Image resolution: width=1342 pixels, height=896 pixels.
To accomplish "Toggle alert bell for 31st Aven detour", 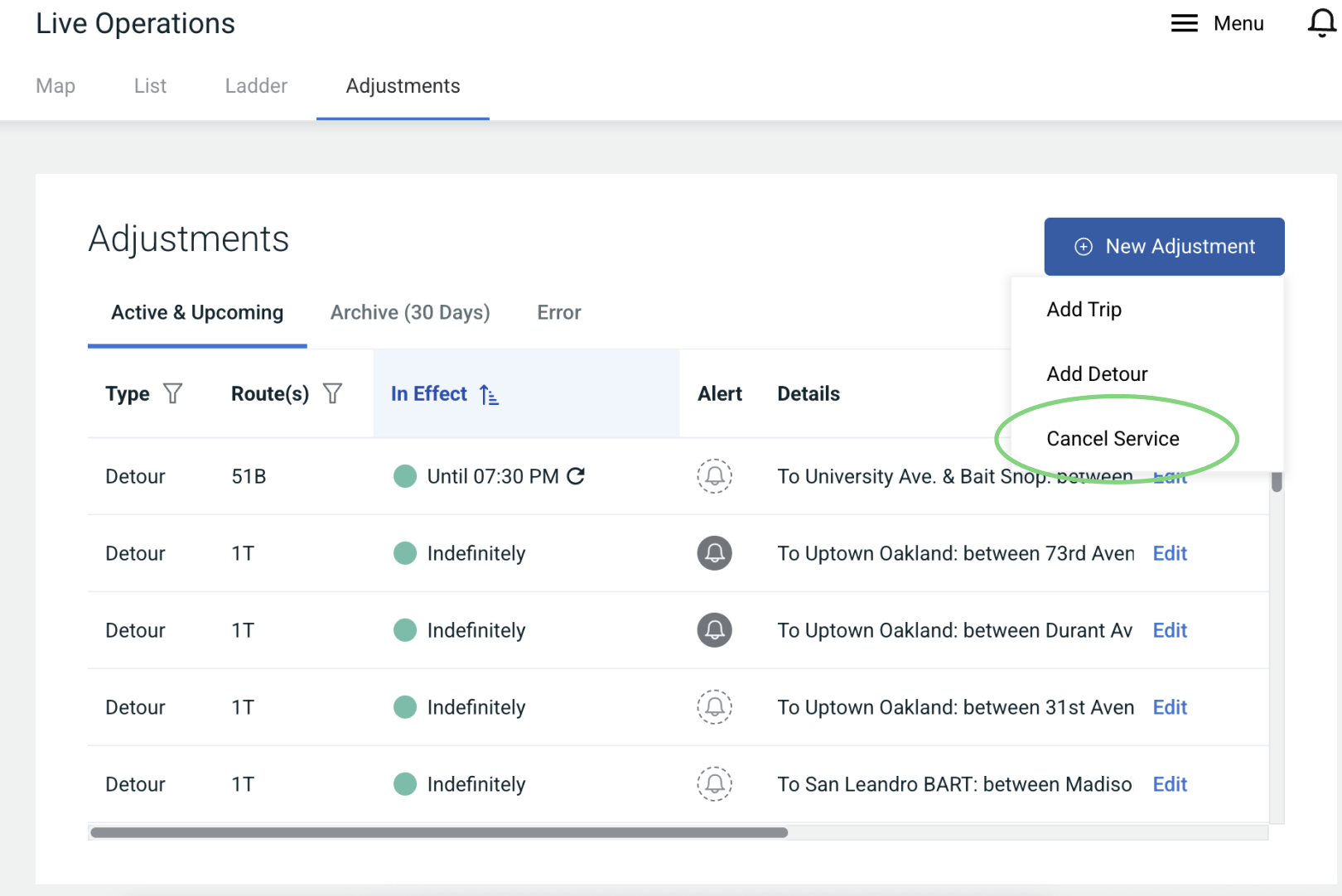I will tap(714, 707).
